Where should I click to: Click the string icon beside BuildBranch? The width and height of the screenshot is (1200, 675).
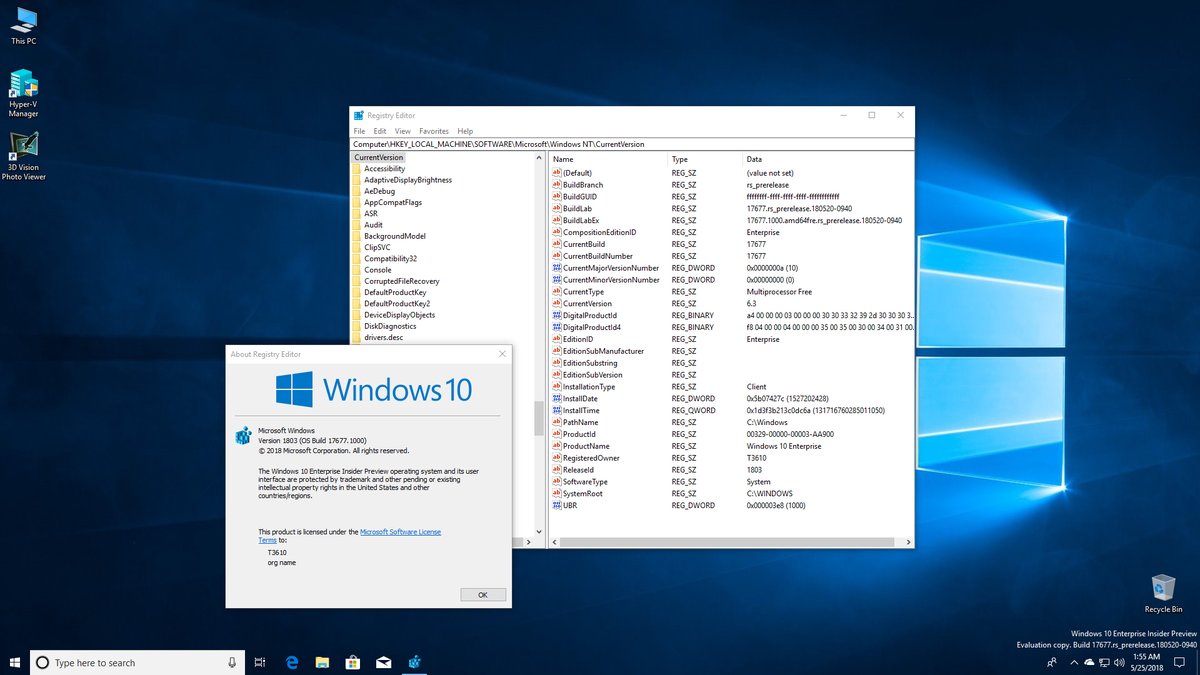557,184
